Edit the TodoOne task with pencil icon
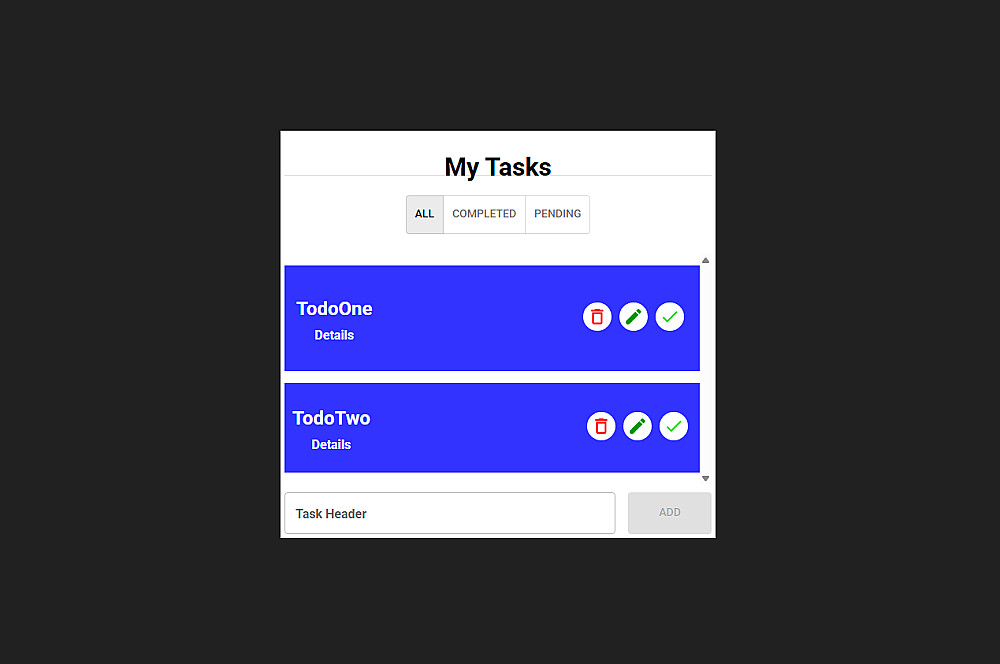This screenshot has height=664, width=1000. pyautogui.click(x=634, y=317)
